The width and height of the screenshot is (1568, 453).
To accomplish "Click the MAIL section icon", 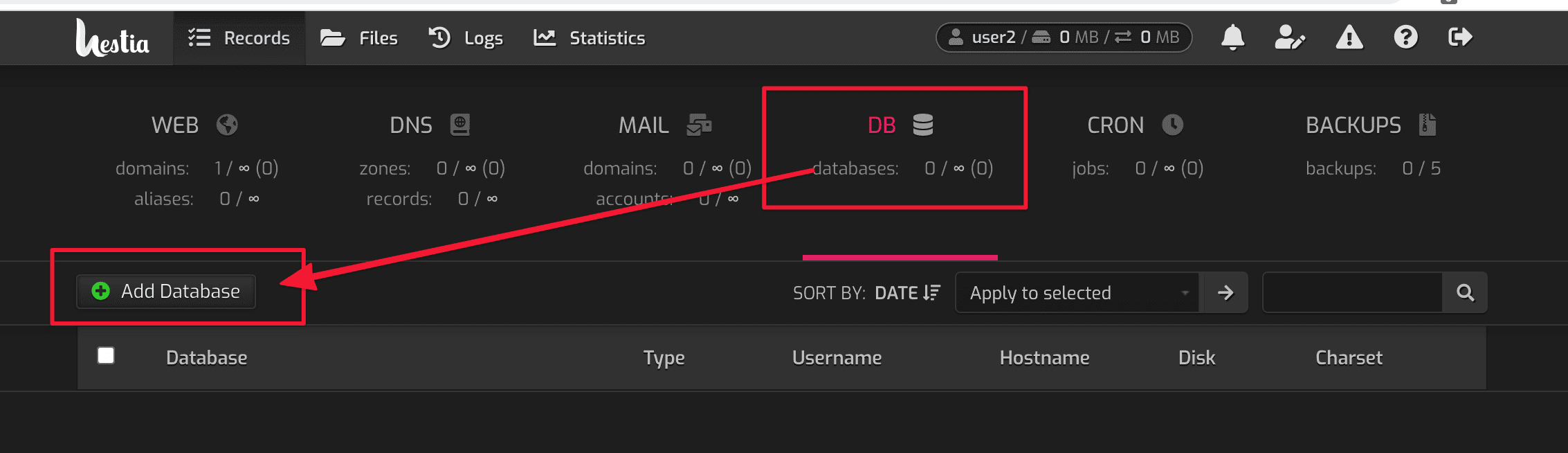I will (700, 125).
